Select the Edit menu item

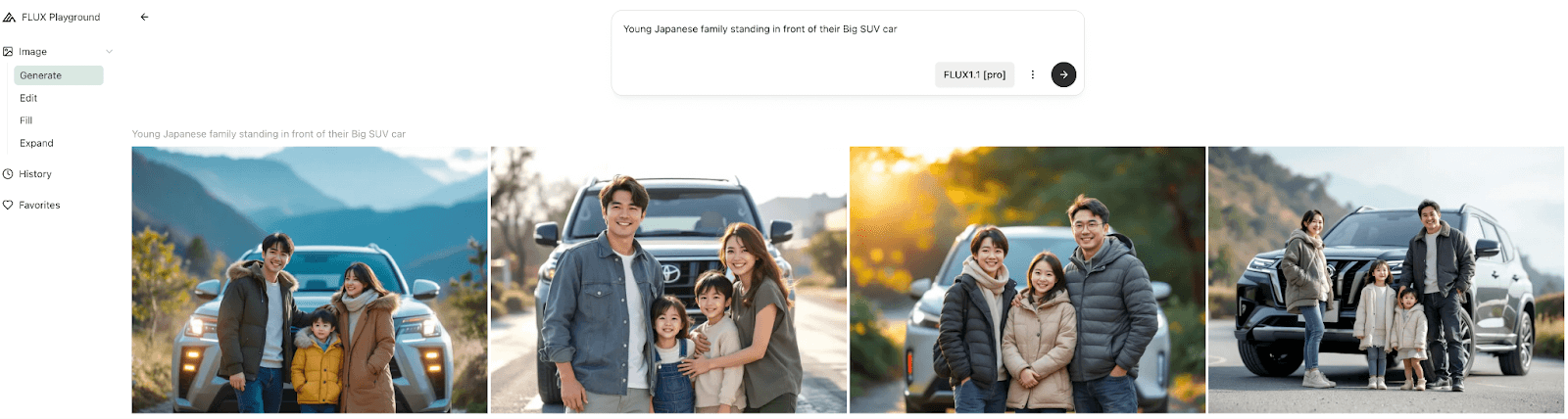(28, 98)
